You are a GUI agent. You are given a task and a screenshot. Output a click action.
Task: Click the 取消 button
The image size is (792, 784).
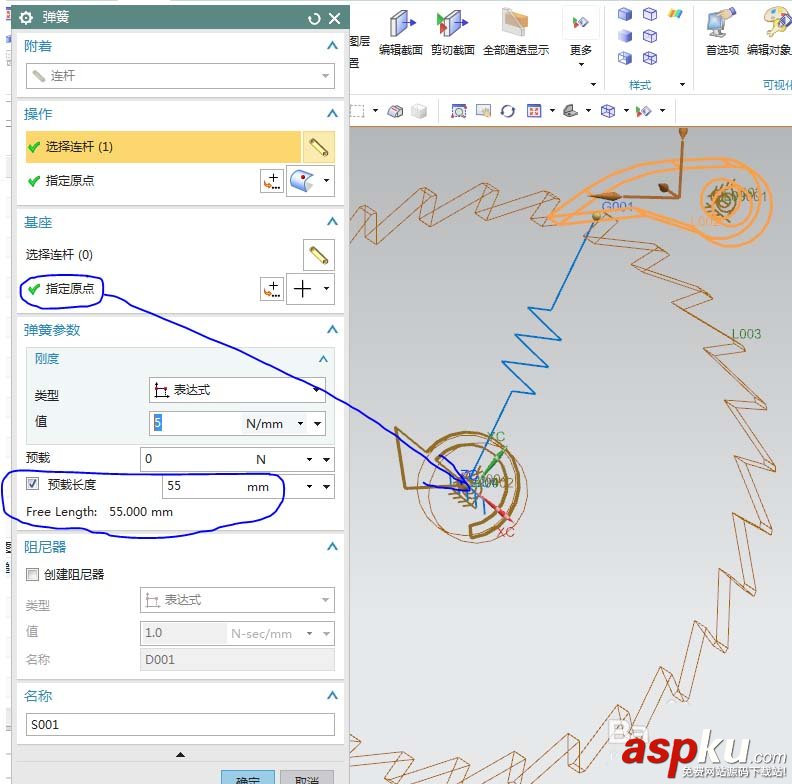click(x=307, y=778)
